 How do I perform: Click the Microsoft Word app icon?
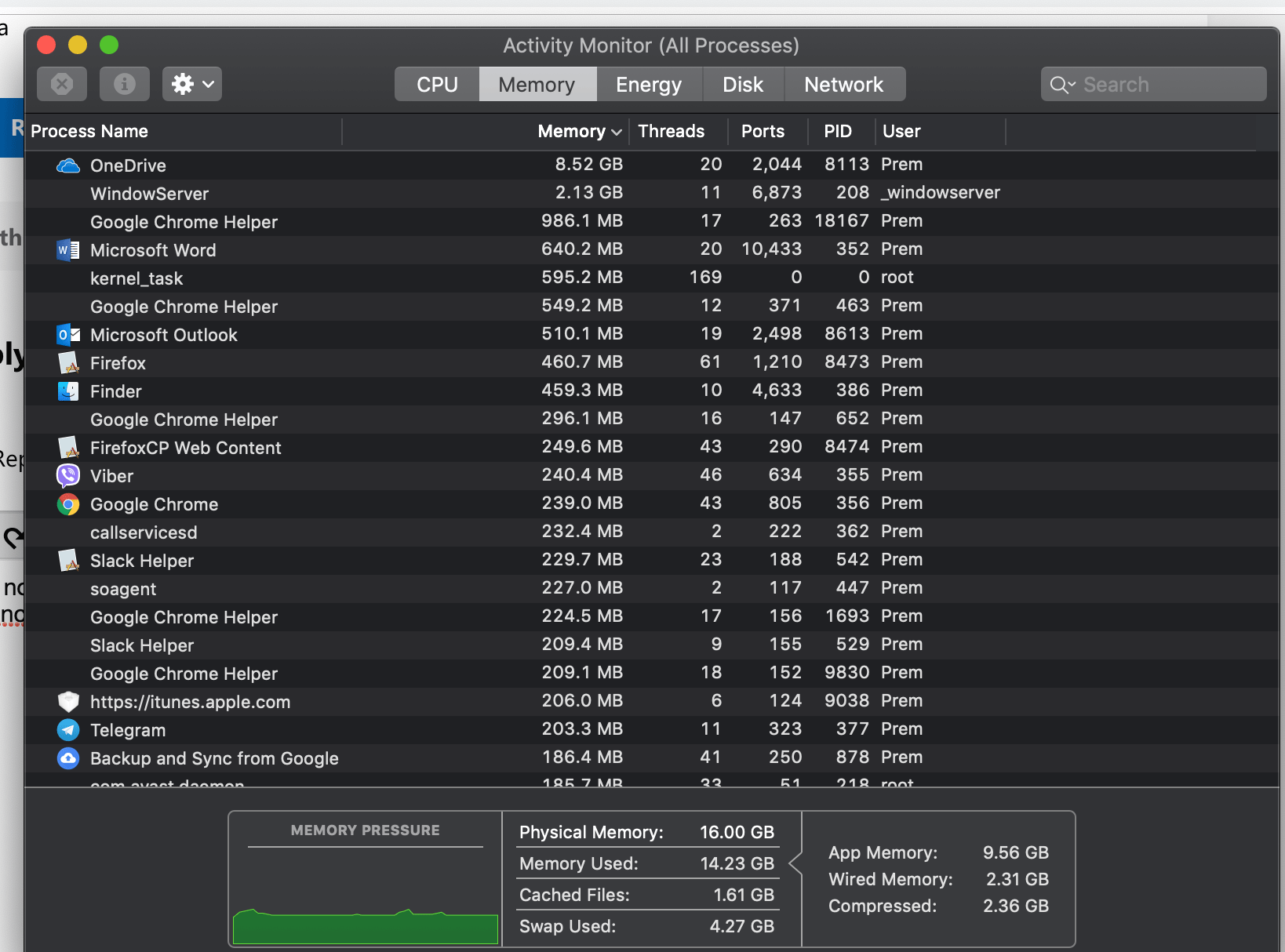(68, 250)
